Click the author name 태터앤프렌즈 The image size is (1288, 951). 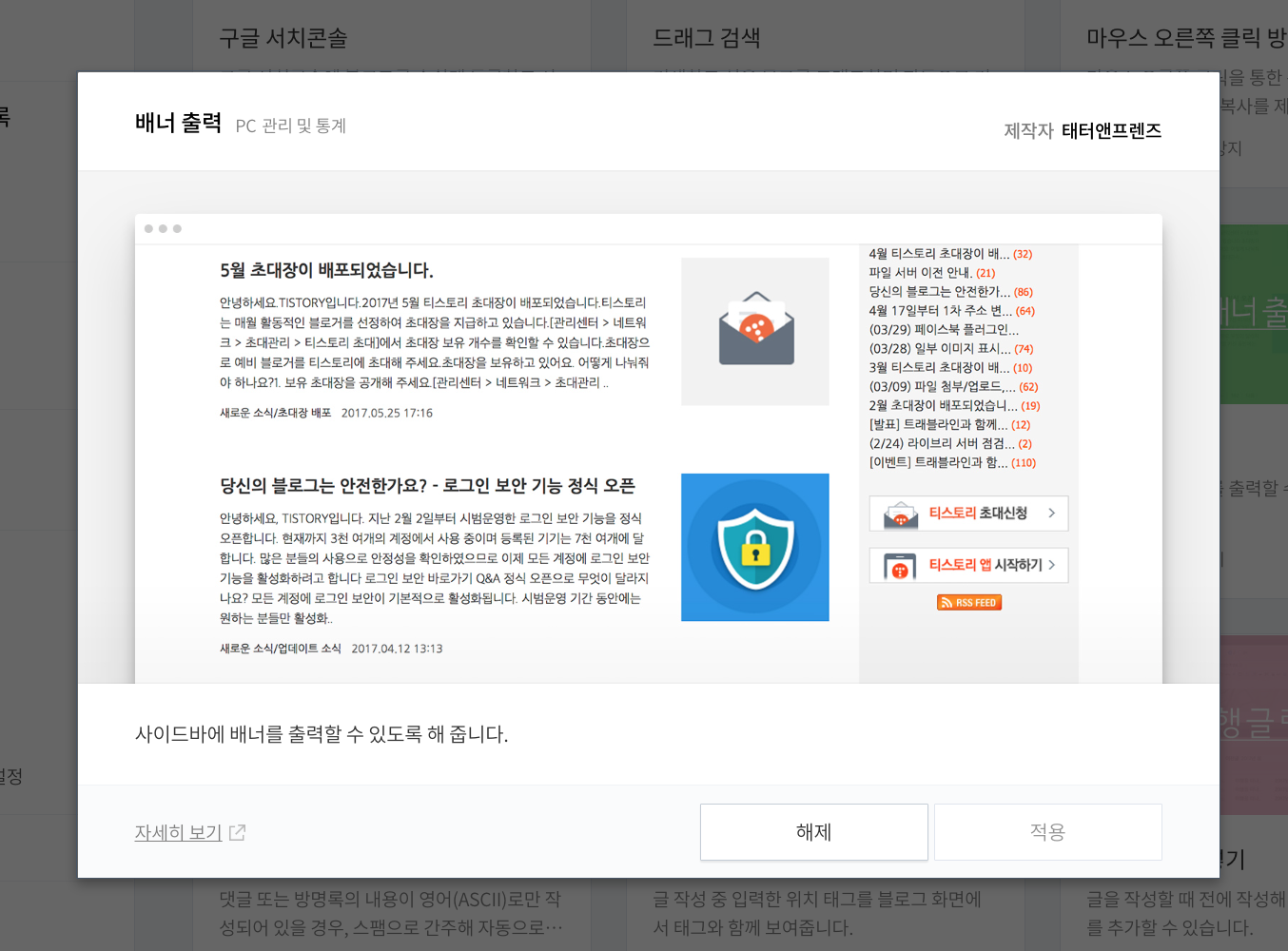point(1111,131)
